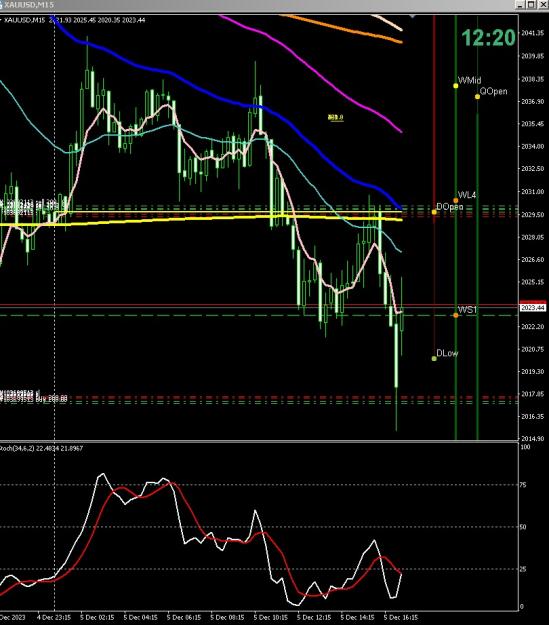The height and width of the screenshot is (625, 549).
Task: Select the yellow moving average line
Action: click(x=159, y=220)
